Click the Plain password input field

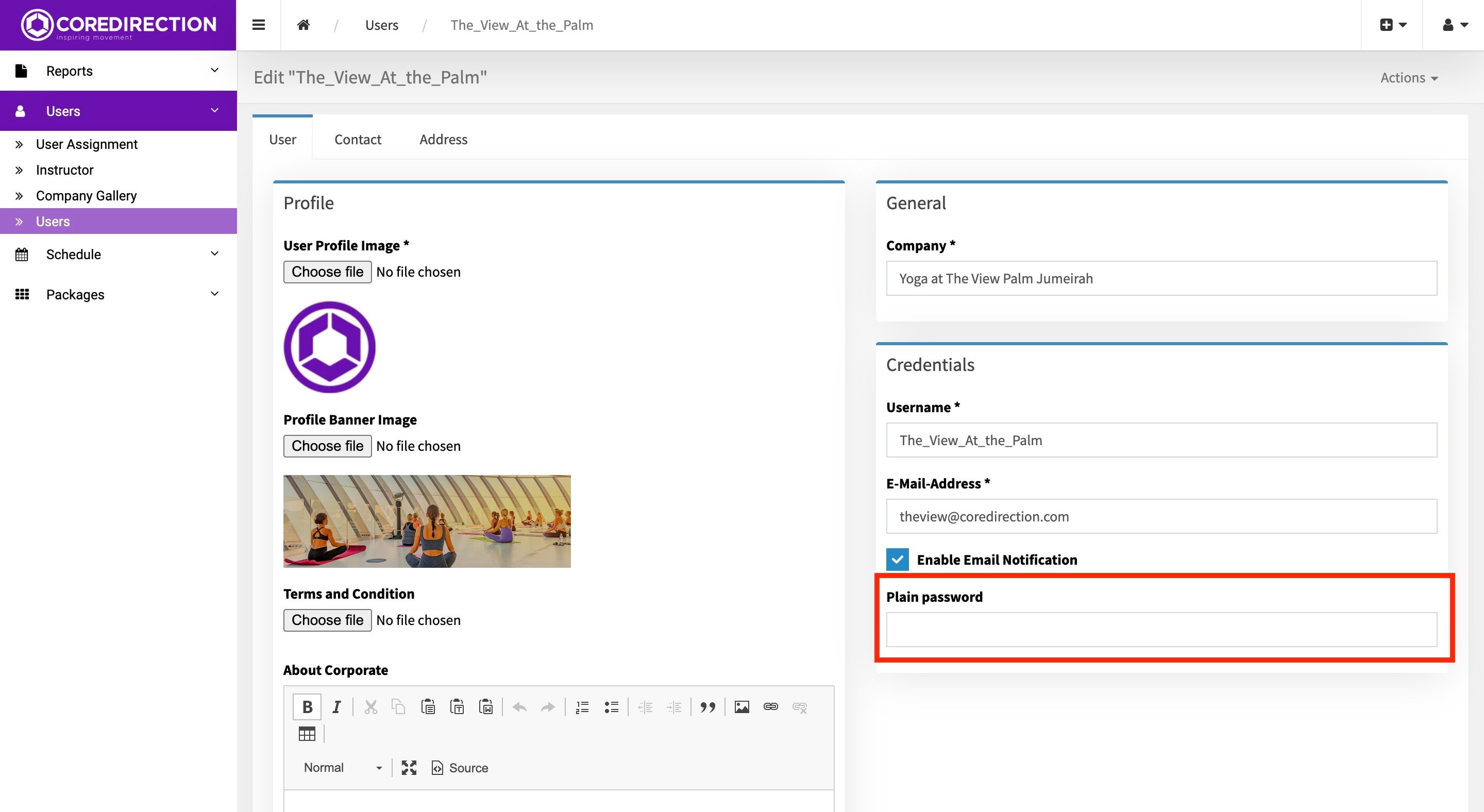pyautogui.click(x=1161, y=630)
